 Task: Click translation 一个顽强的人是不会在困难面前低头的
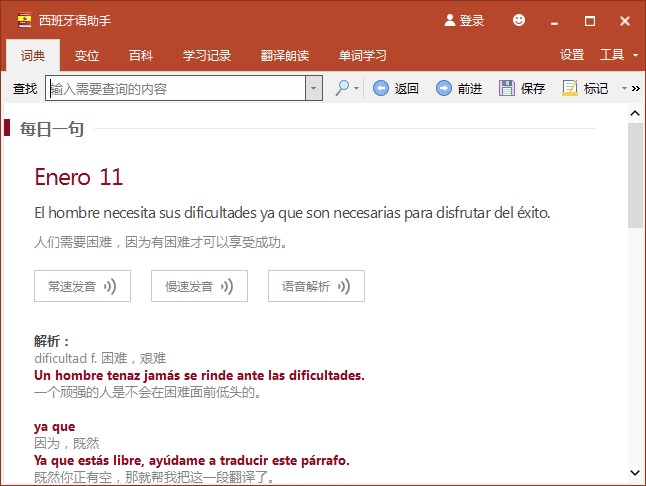148,392
